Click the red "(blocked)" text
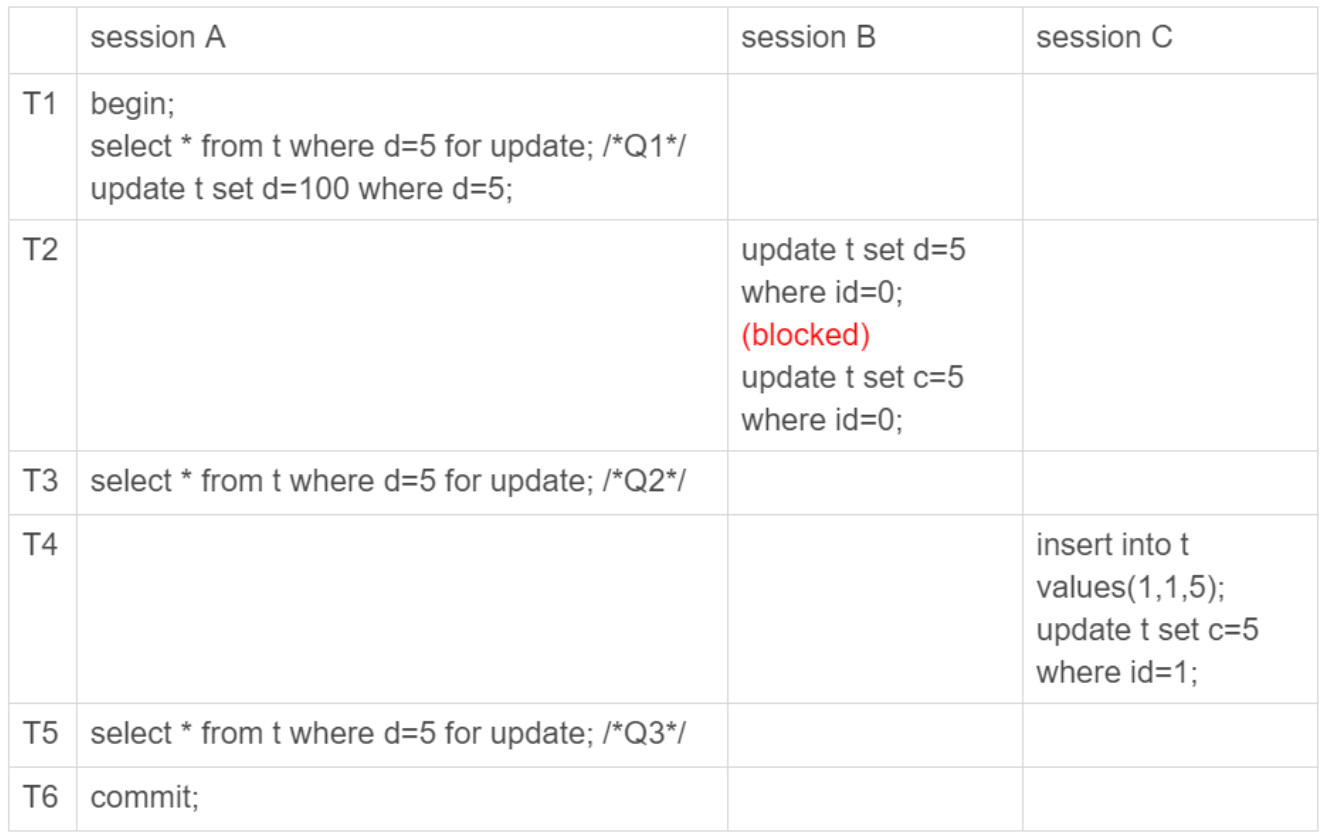The image size is (1325, 834). [805, 335]
